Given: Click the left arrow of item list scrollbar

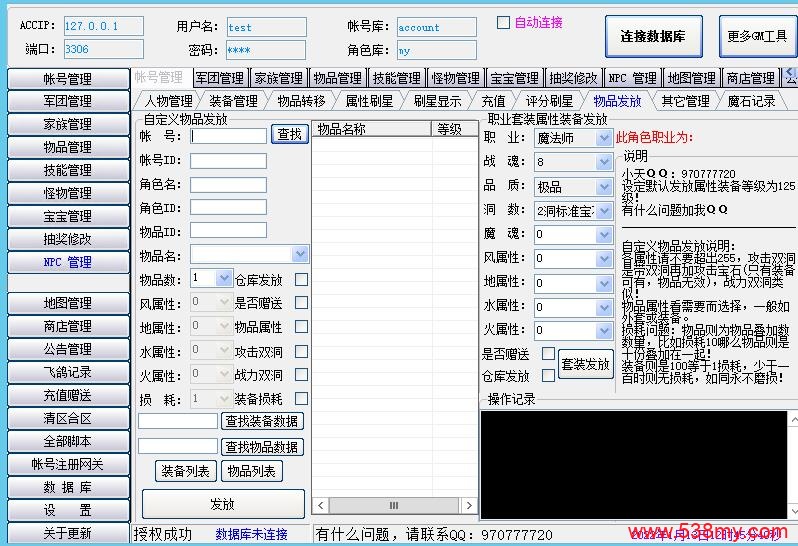Looking at the screenshot, I should point(320,505).
